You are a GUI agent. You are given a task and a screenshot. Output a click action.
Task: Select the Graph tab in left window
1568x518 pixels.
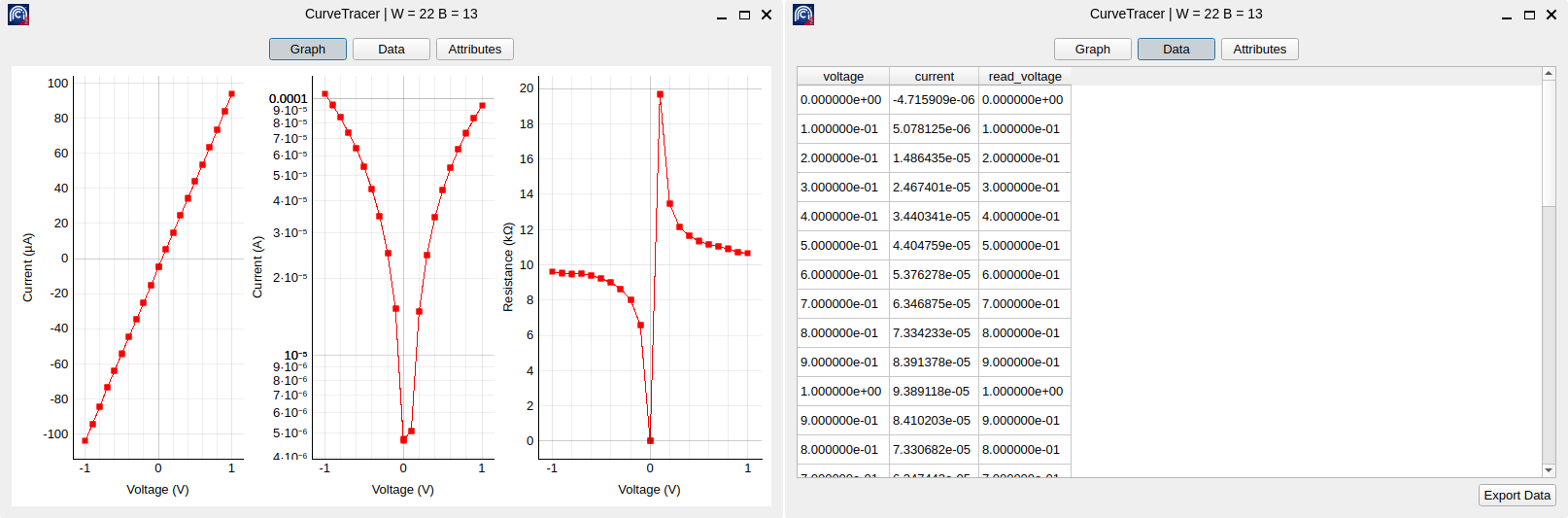(308, 50)
